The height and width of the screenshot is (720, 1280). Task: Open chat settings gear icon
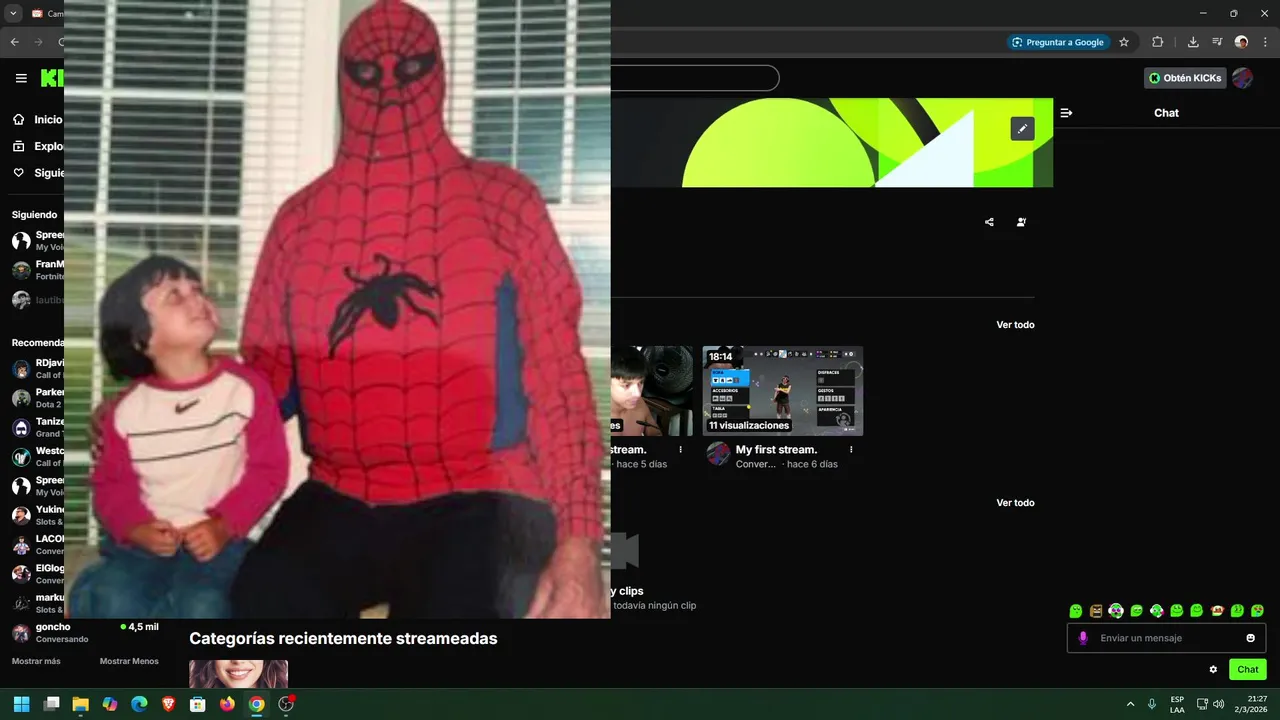click(x=1213, y=670)
